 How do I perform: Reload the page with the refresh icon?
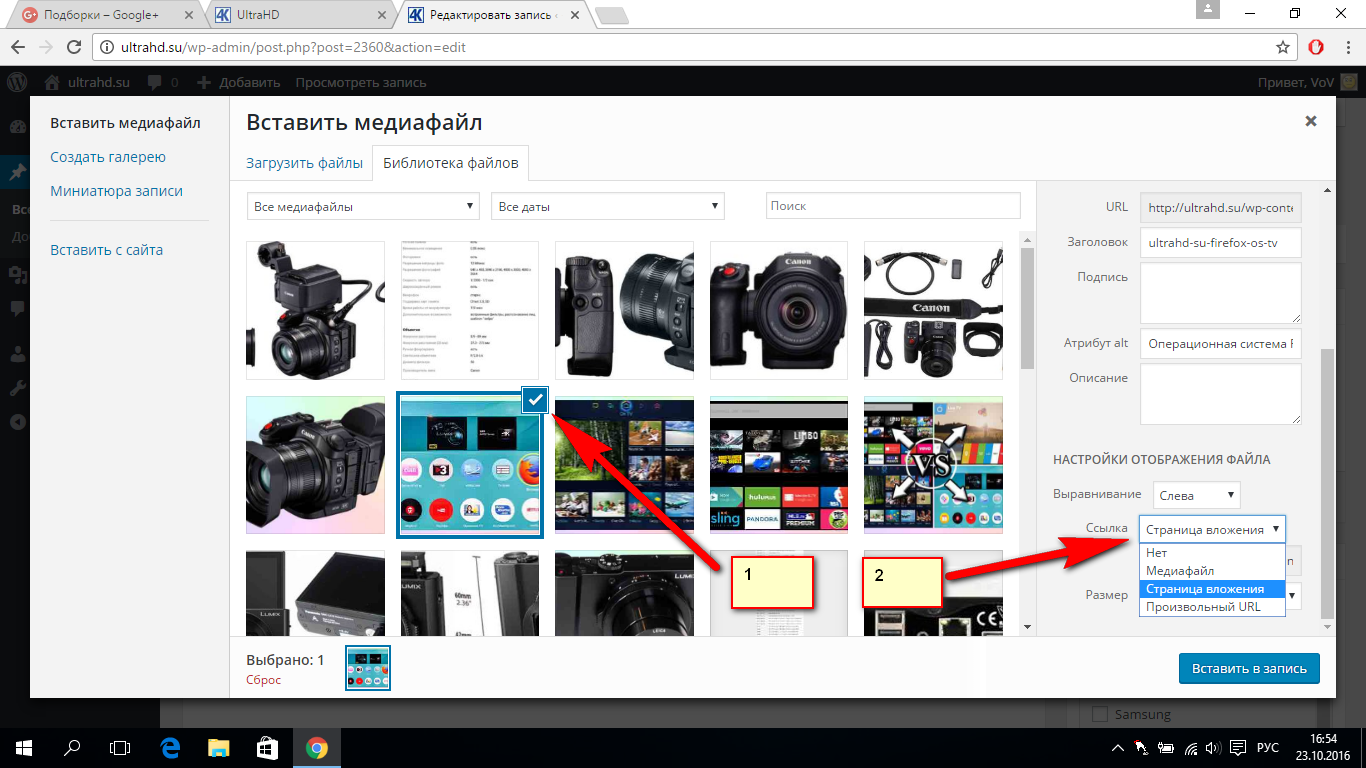(73, 47)
